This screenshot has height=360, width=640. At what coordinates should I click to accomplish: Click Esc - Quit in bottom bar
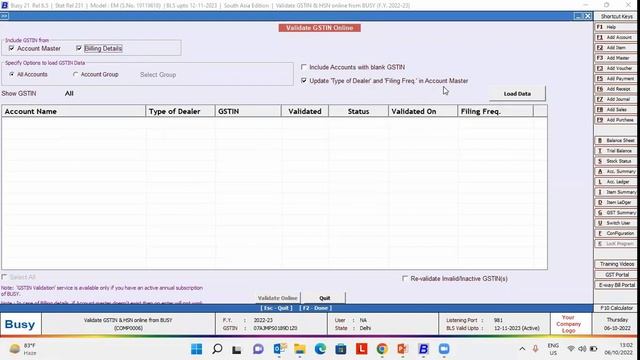pyautogui.click(x=276, y=308)
